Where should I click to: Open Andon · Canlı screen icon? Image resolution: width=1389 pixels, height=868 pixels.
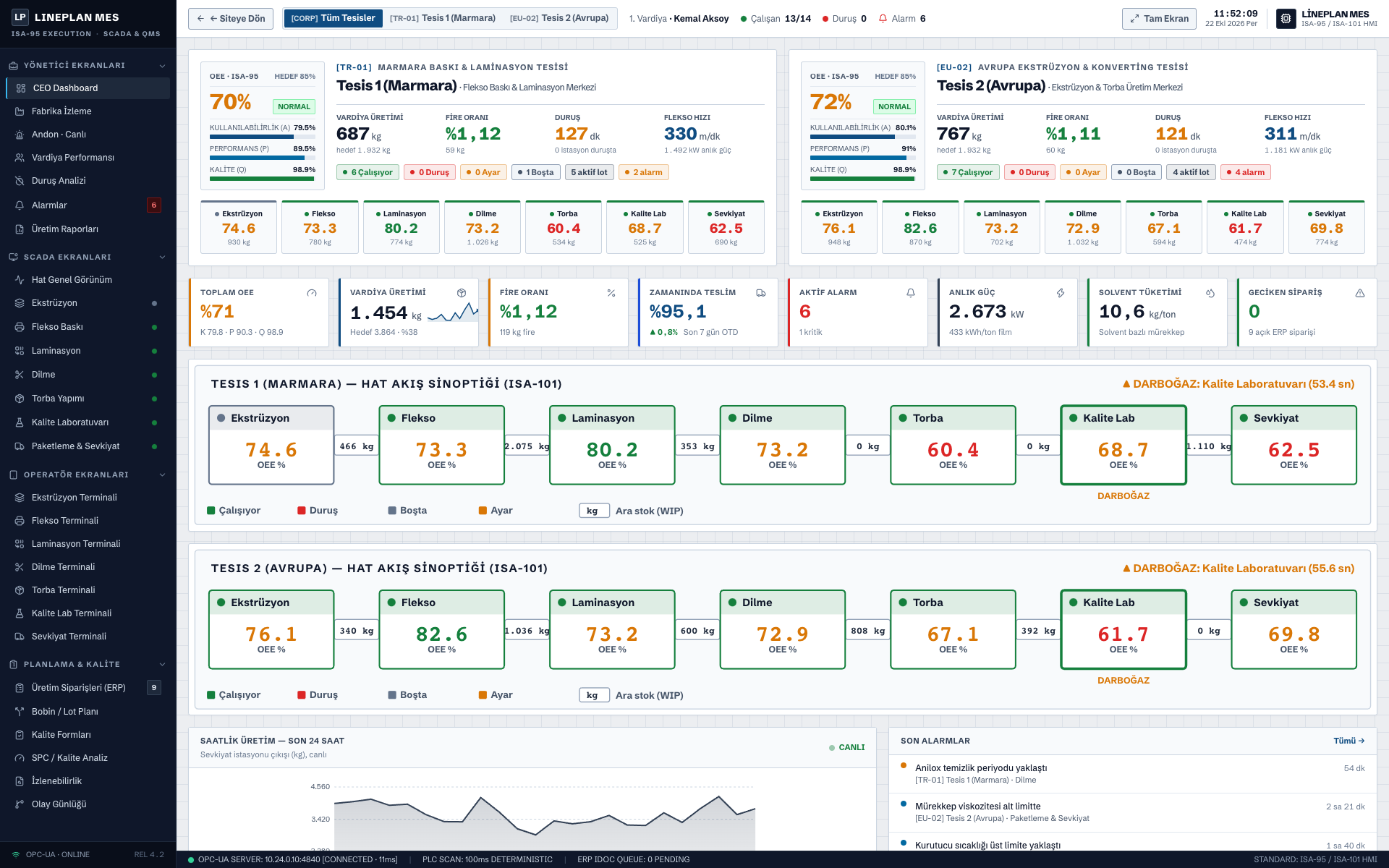[x=20, y=135]
